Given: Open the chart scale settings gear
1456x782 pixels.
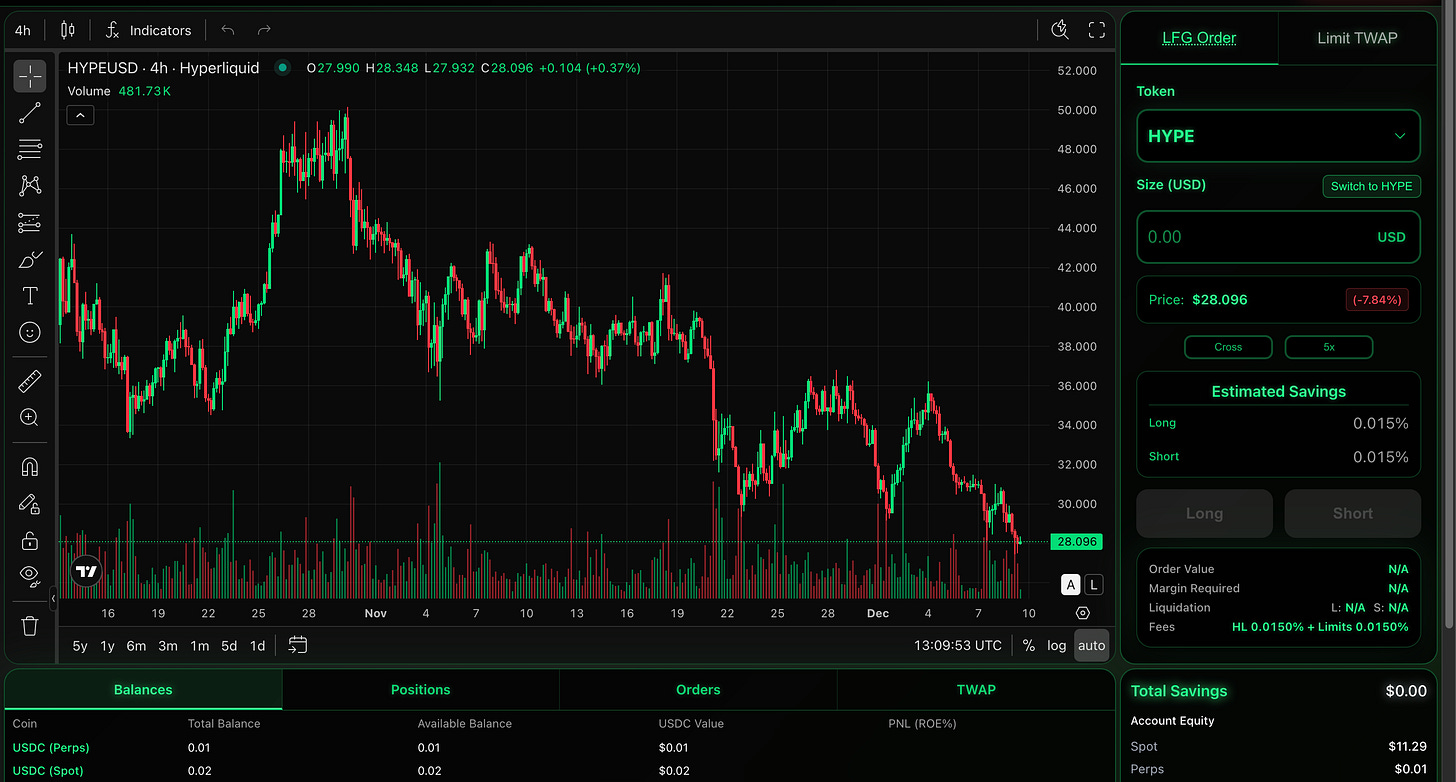Looking at the screenshot, I should (1083, 613).
